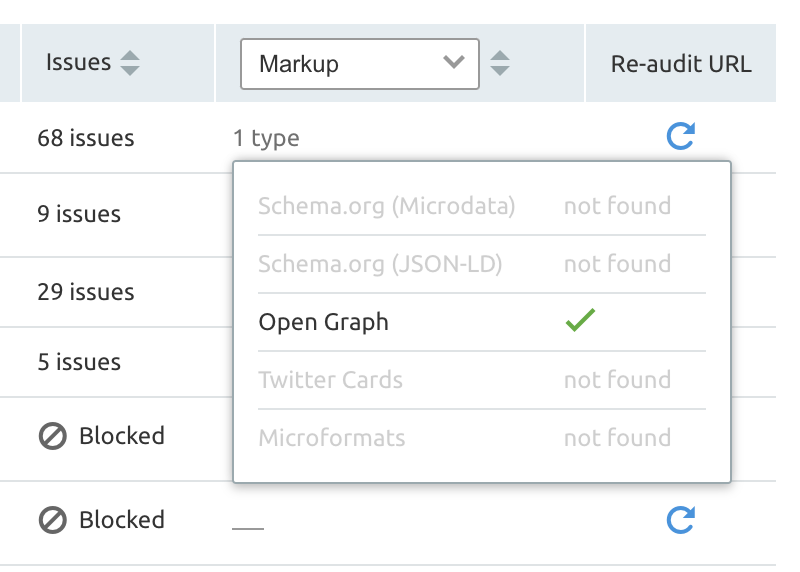The height and width of the screenshot is (572, 800).
Task: Click the 29 issues link
Action: coord(85,292)
